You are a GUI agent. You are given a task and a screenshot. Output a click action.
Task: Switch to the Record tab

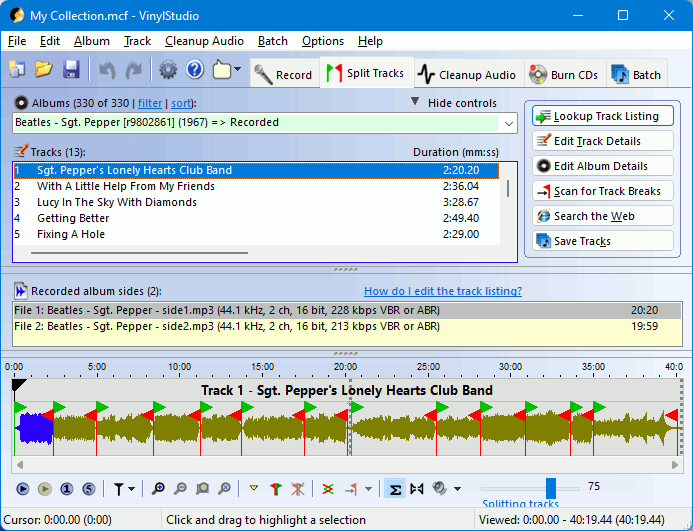click(285, 74)
